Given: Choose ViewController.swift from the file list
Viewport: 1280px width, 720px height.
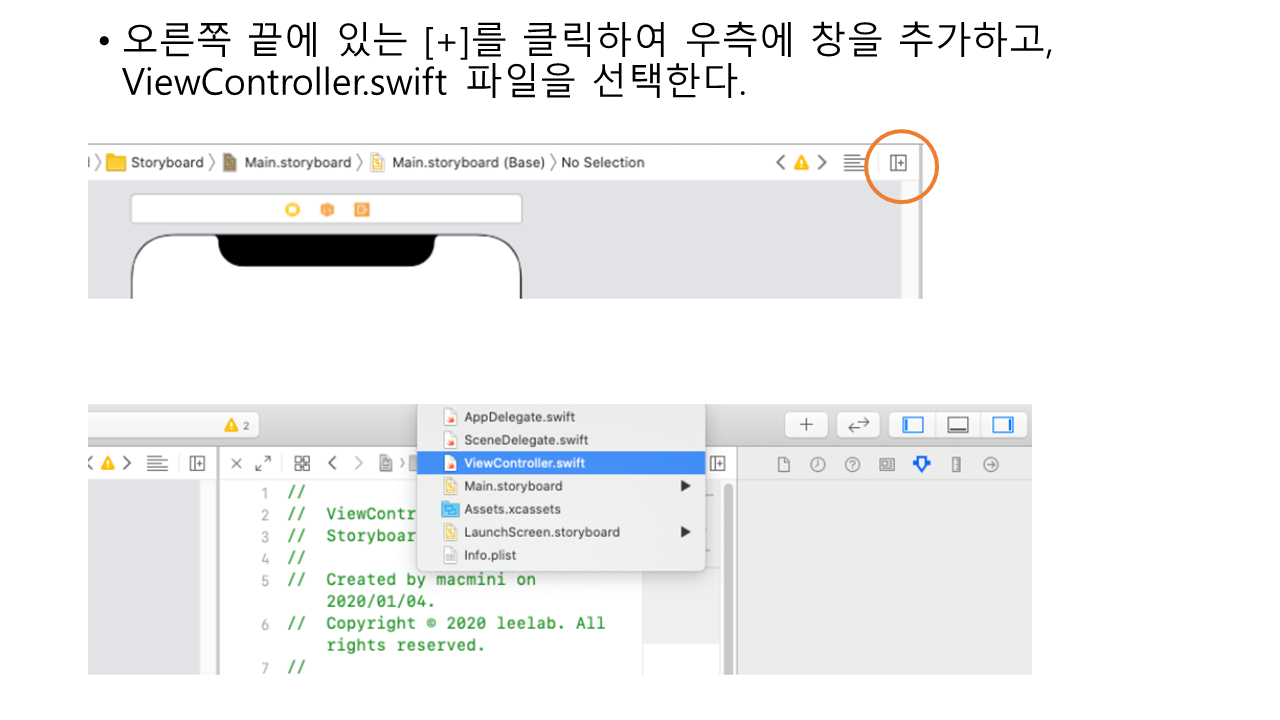Looking at the screenshot, I should tap(524, 463).
